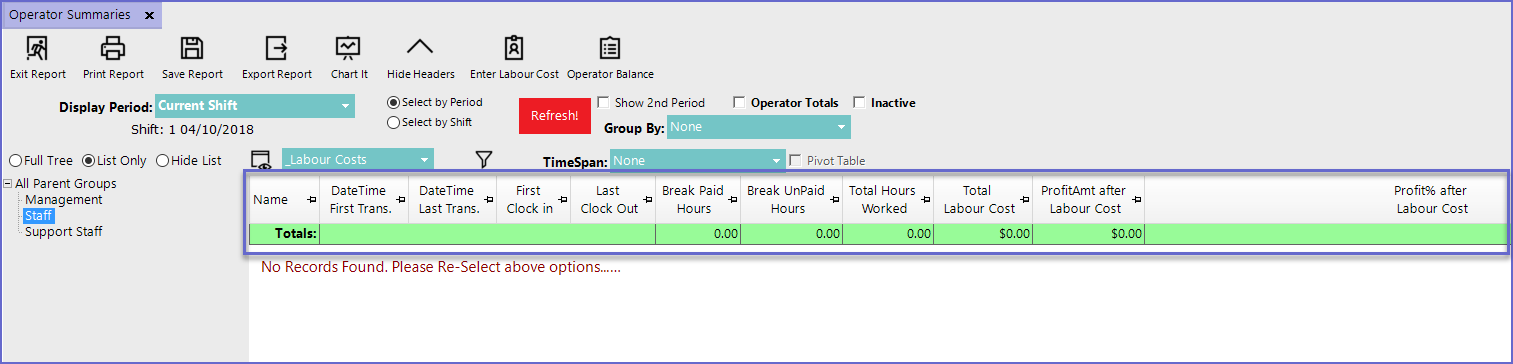Tick the Operator Totals checkbox
The width and height of the screenshot is (1513, 364).
(x=739, y=102)
